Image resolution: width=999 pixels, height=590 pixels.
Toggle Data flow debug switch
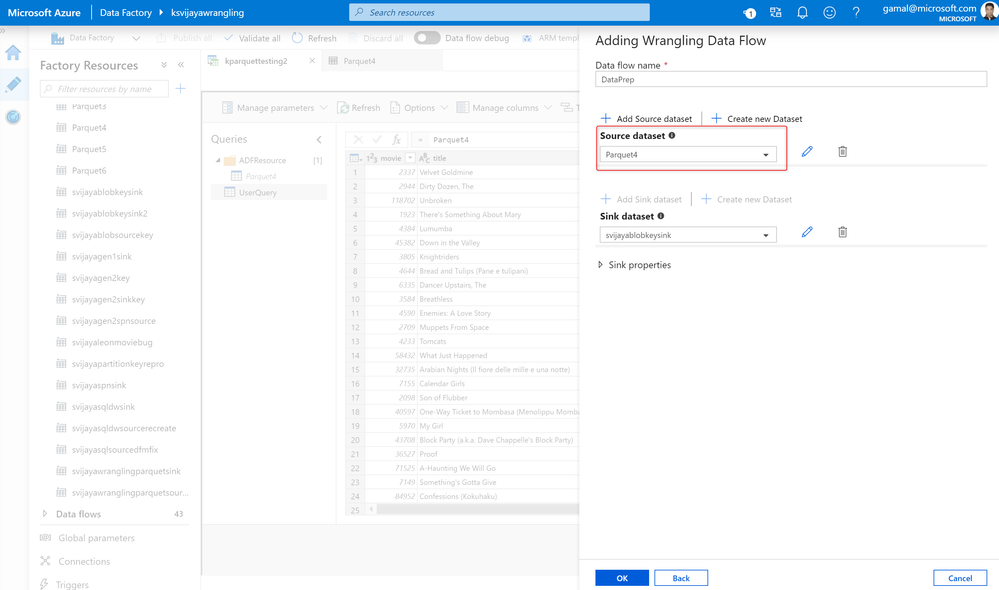coord(427,38)
